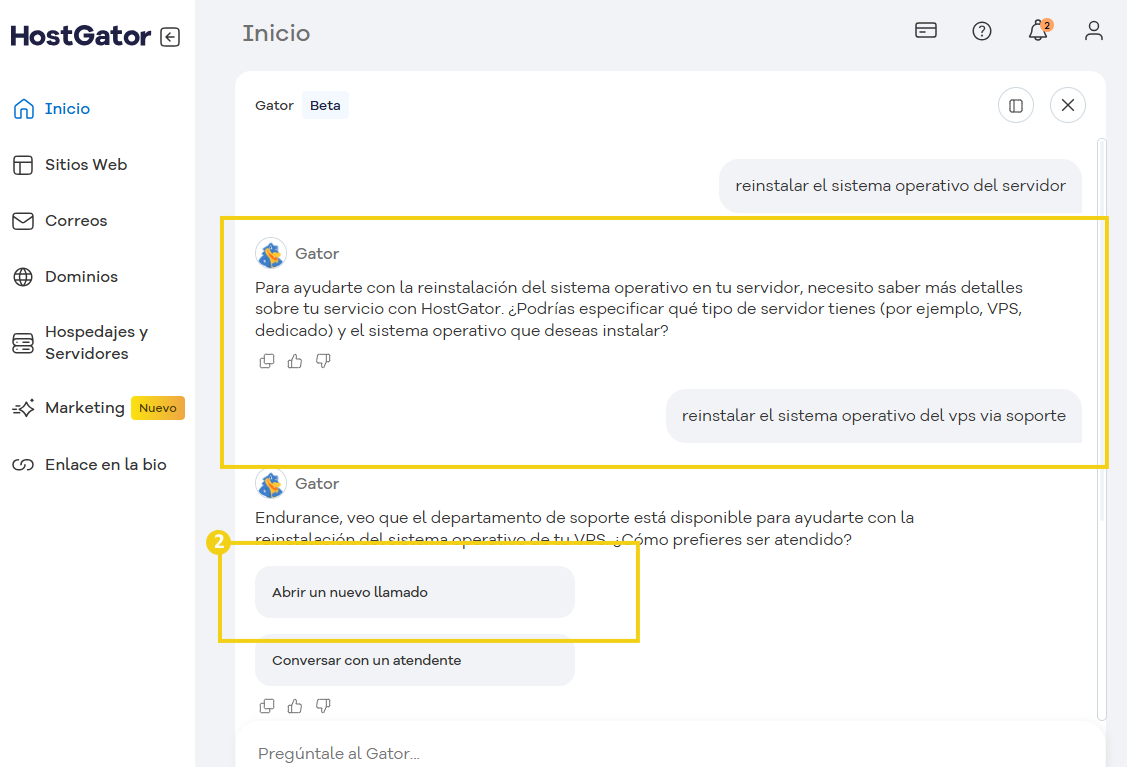Dislike the first Gator response
This screenshot has height=767, width=1127.
323,361
